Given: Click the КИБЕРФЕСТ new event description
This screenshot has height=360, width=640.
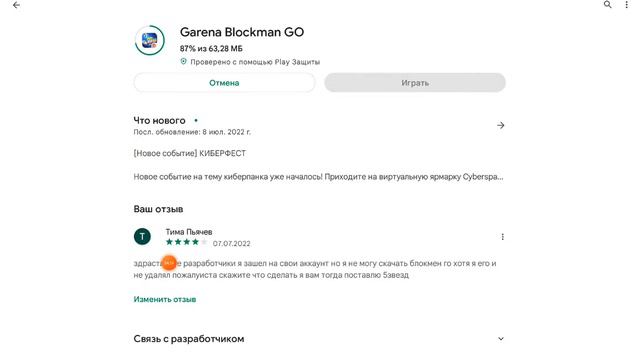Looking at the screenshot, I should tap(190, 153).
